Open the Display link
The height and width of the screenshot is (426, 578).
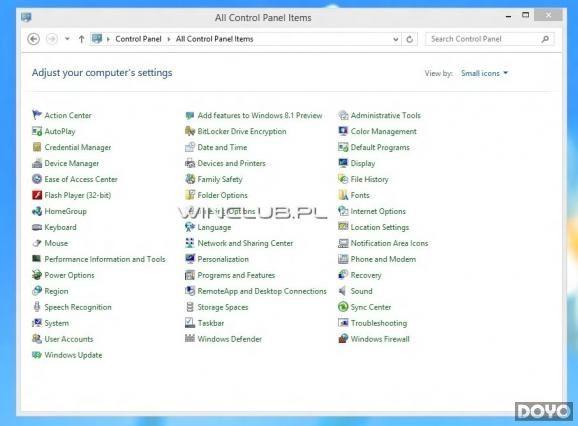pyautogui.click(x=363, y=163)
